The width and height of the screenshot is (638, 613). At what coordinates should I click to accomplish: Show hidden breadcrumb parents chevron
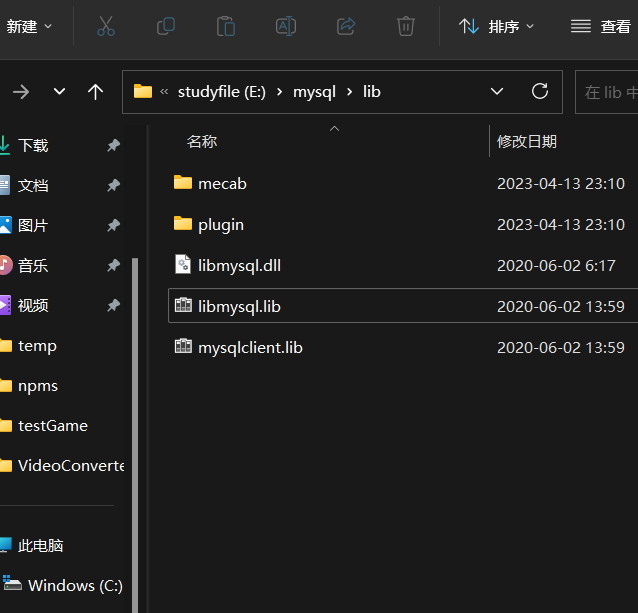click(164, 92)
